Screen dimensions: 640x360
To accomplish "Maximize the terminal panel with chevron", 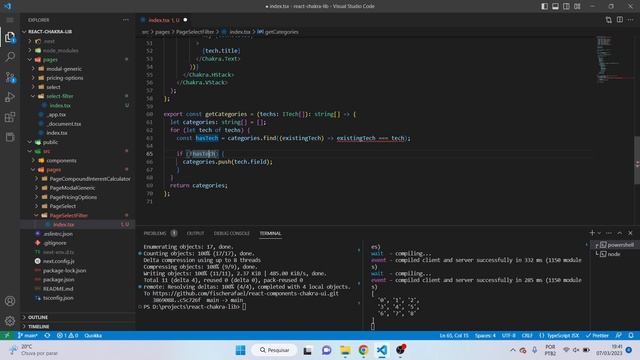I will pyautogui.click(x=620, y=233).
